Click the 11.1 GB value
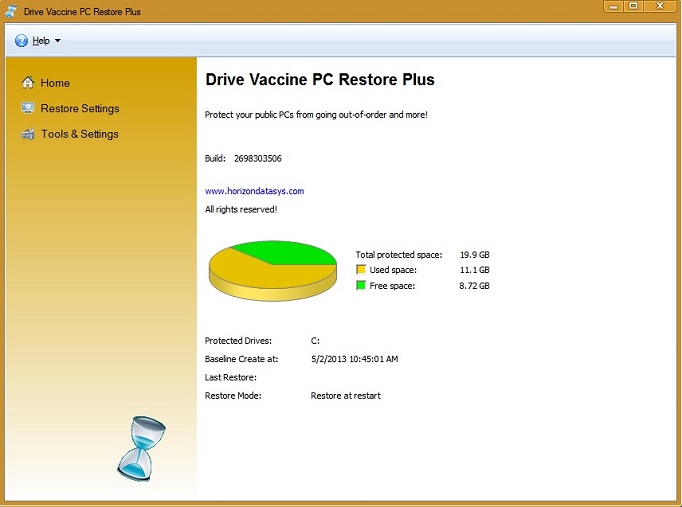 475,270
